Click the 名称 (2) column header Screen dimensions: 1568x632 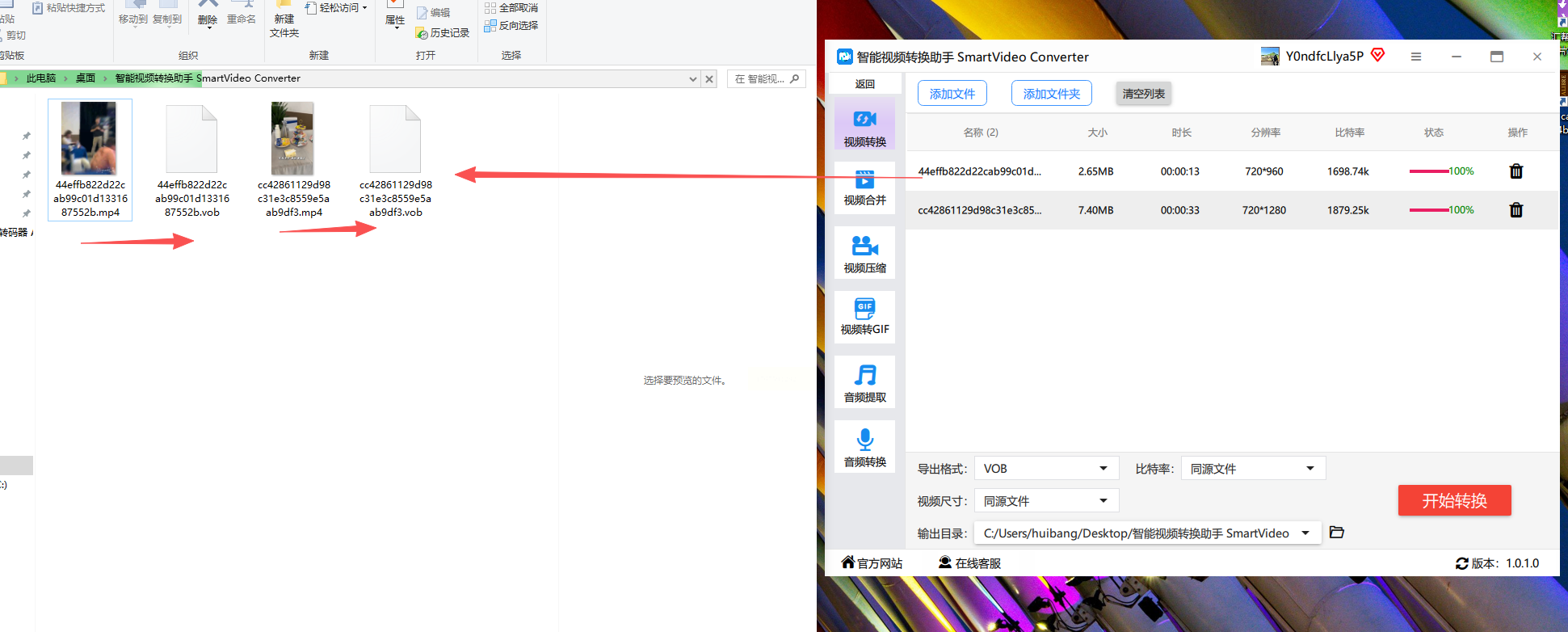click(x=981, y=133)
